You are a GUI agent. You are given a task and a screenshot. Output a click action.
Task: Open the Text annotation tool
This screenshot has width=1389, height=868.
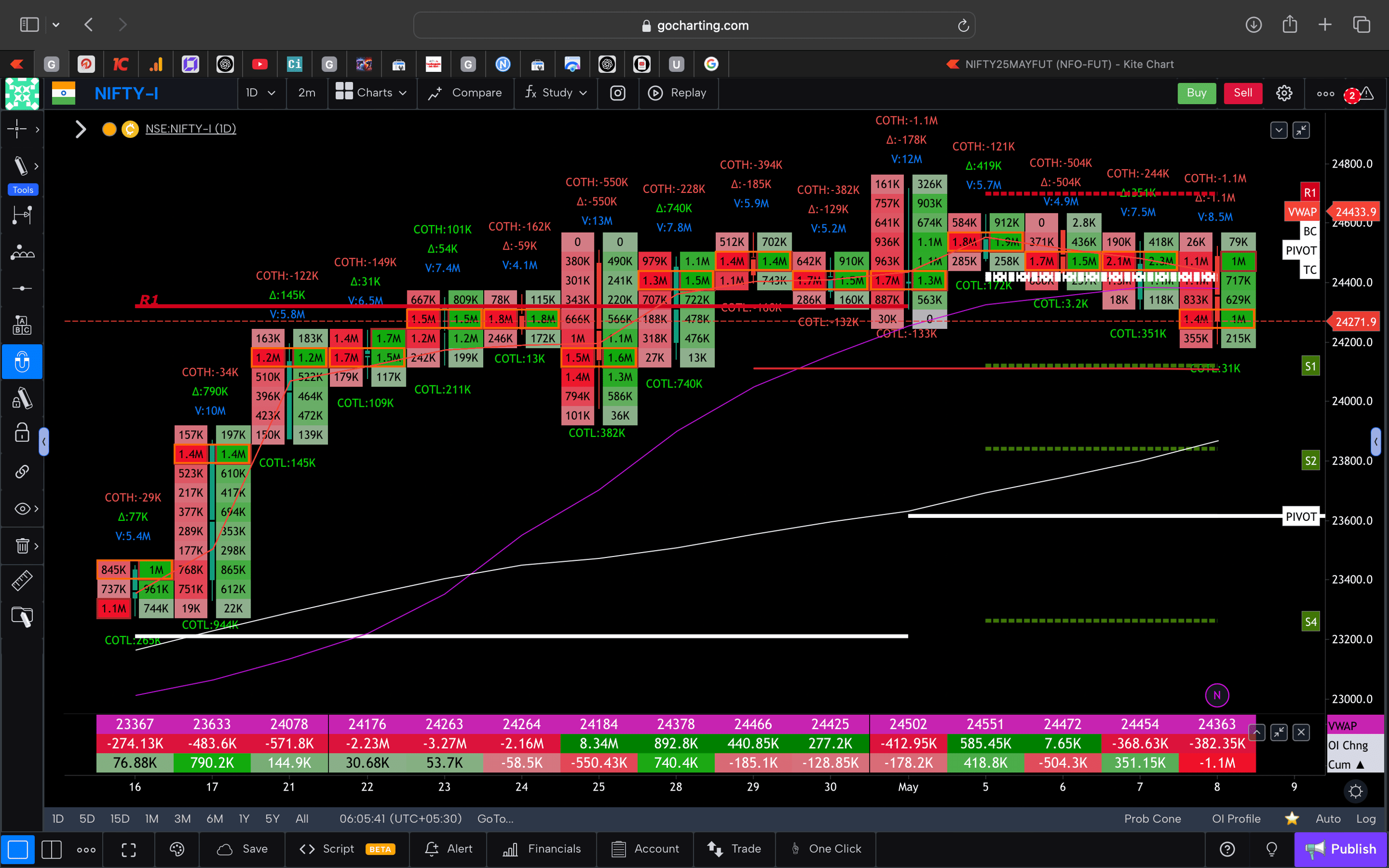pos(22,324)
